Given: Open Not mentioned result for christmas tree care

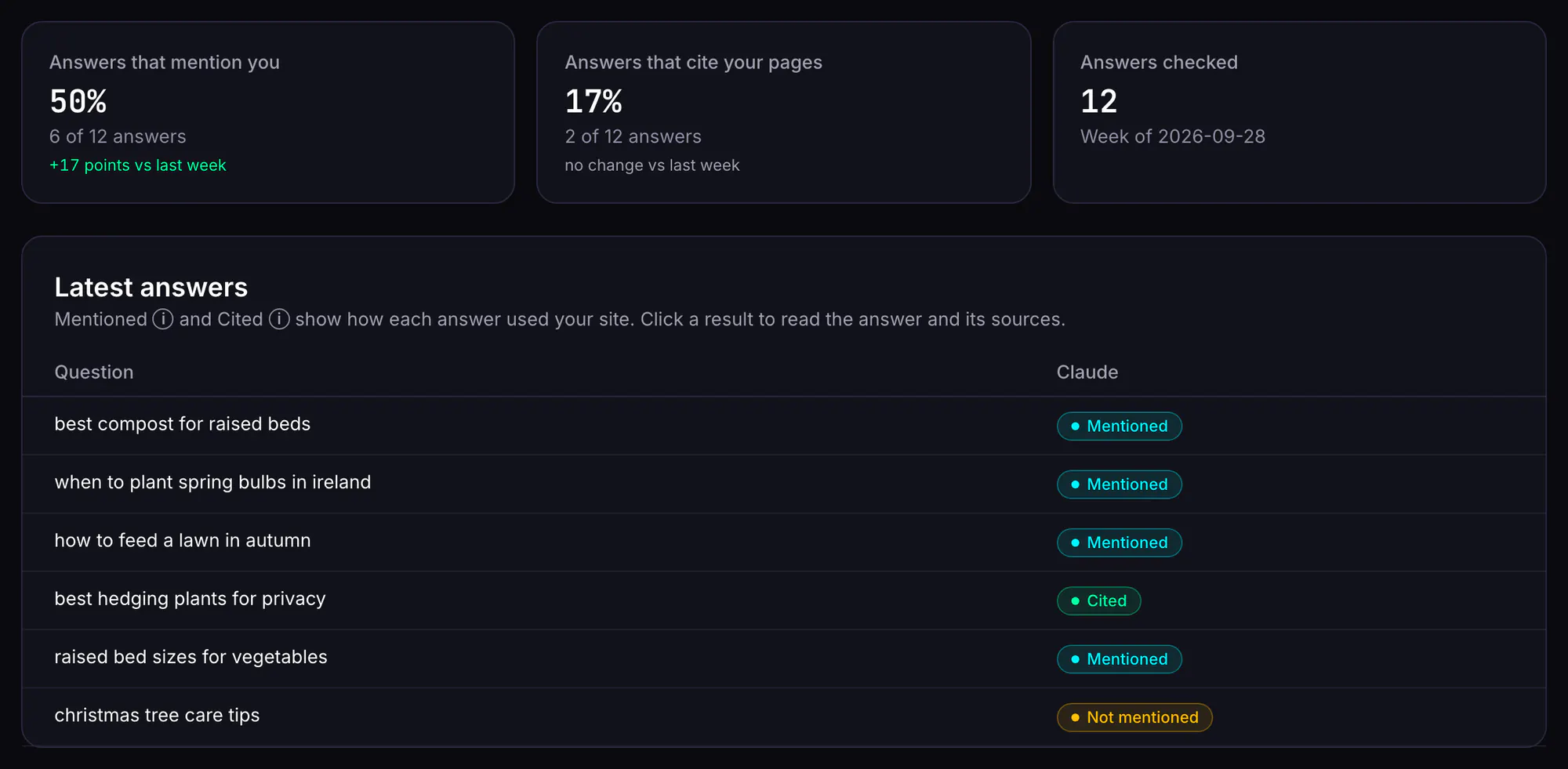Looking at the screenshot, I should 1134,717.
